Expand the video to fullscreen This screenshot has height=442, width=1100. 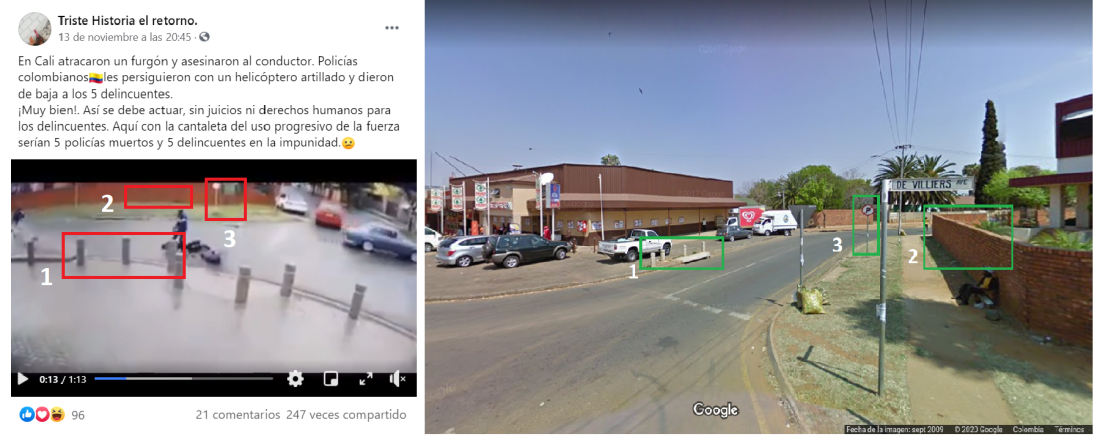(365, 379)
